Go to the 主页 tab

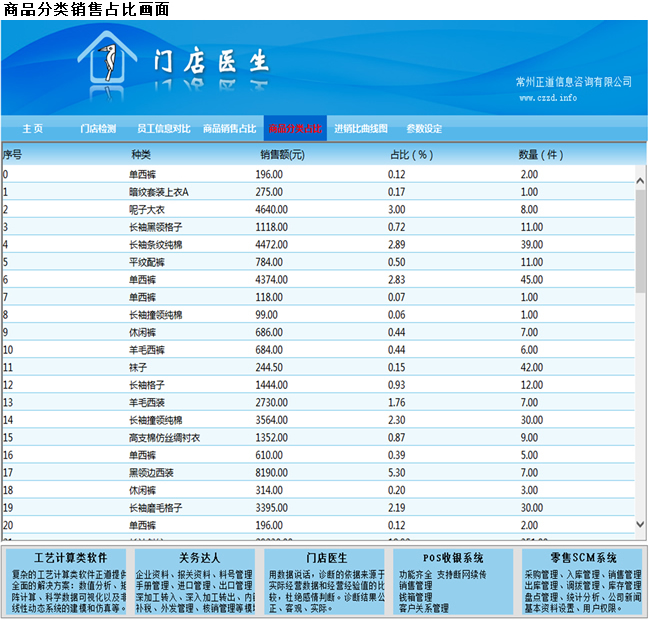pyautogui.click(x=33, y=129)
